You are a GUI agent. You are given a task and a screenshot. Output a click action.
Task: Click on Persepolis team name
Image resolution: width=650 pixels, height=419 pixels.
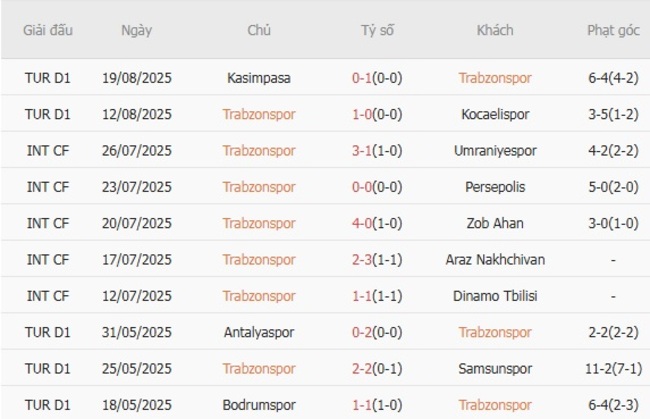tap(495, 187)
